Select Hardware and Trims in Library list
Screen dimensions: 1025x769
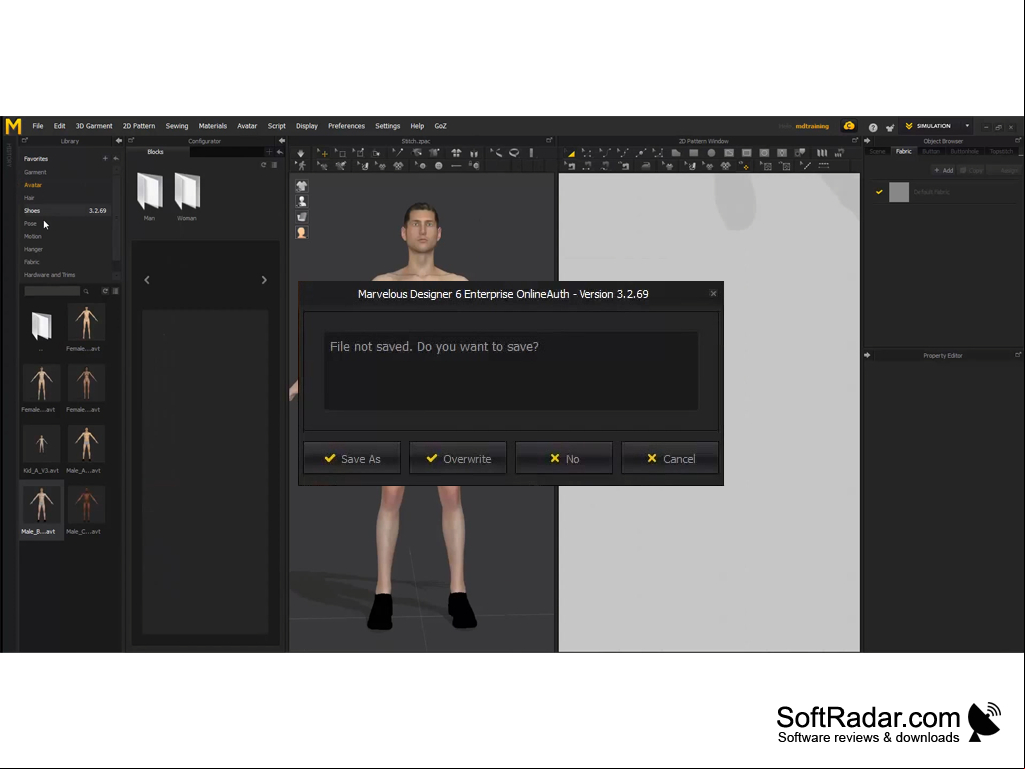tap(50, 275)
